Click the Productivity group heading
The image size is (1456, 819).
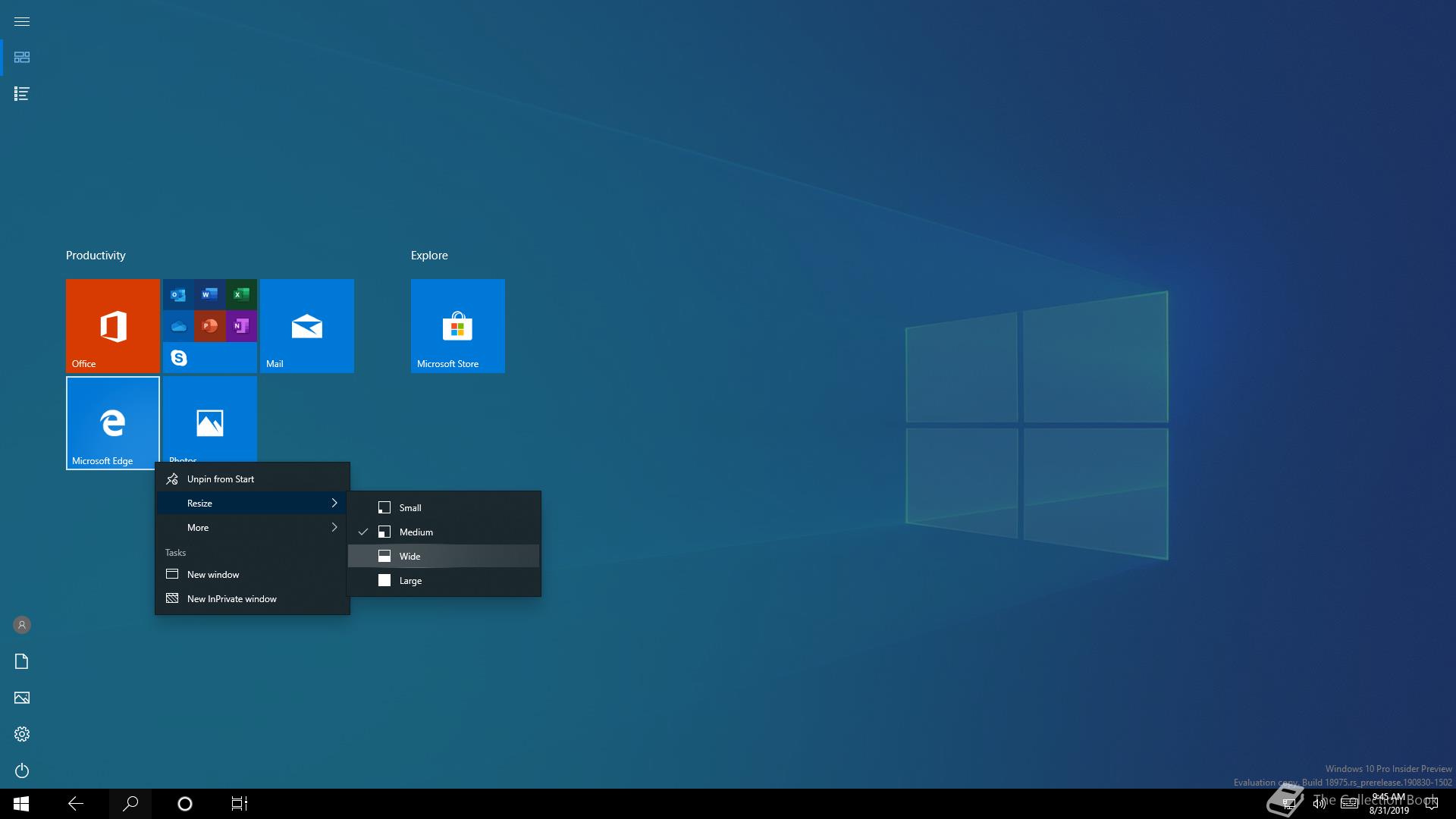tap(96, 256)
